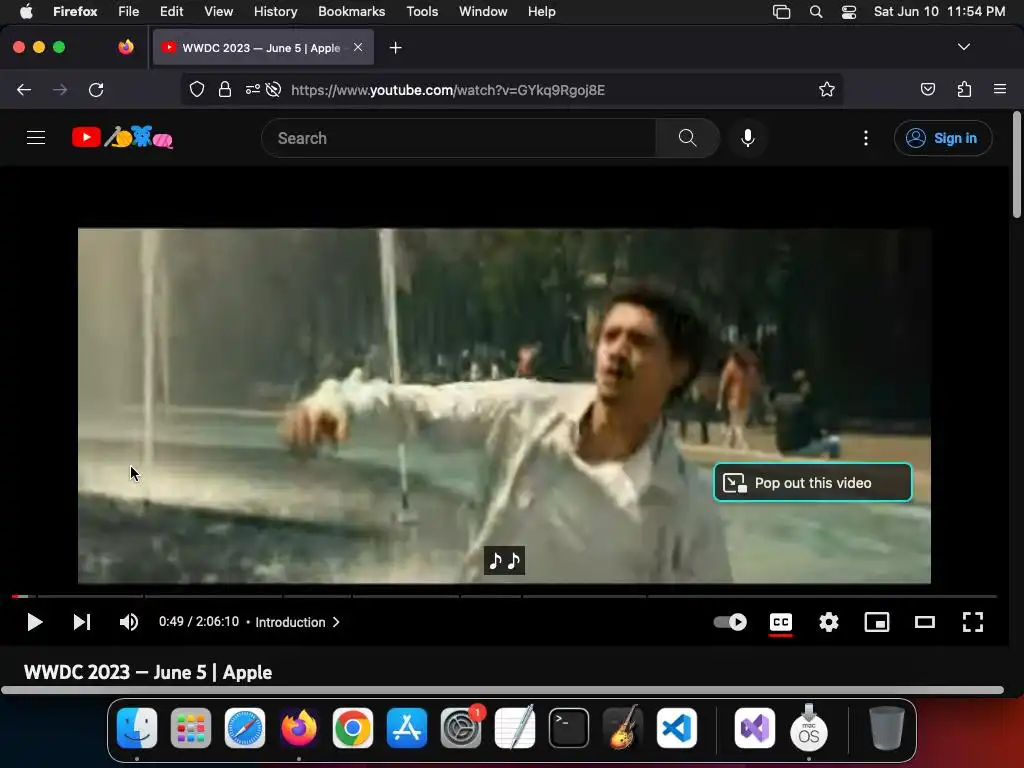Open the File menu

click(x=129, y=11)
